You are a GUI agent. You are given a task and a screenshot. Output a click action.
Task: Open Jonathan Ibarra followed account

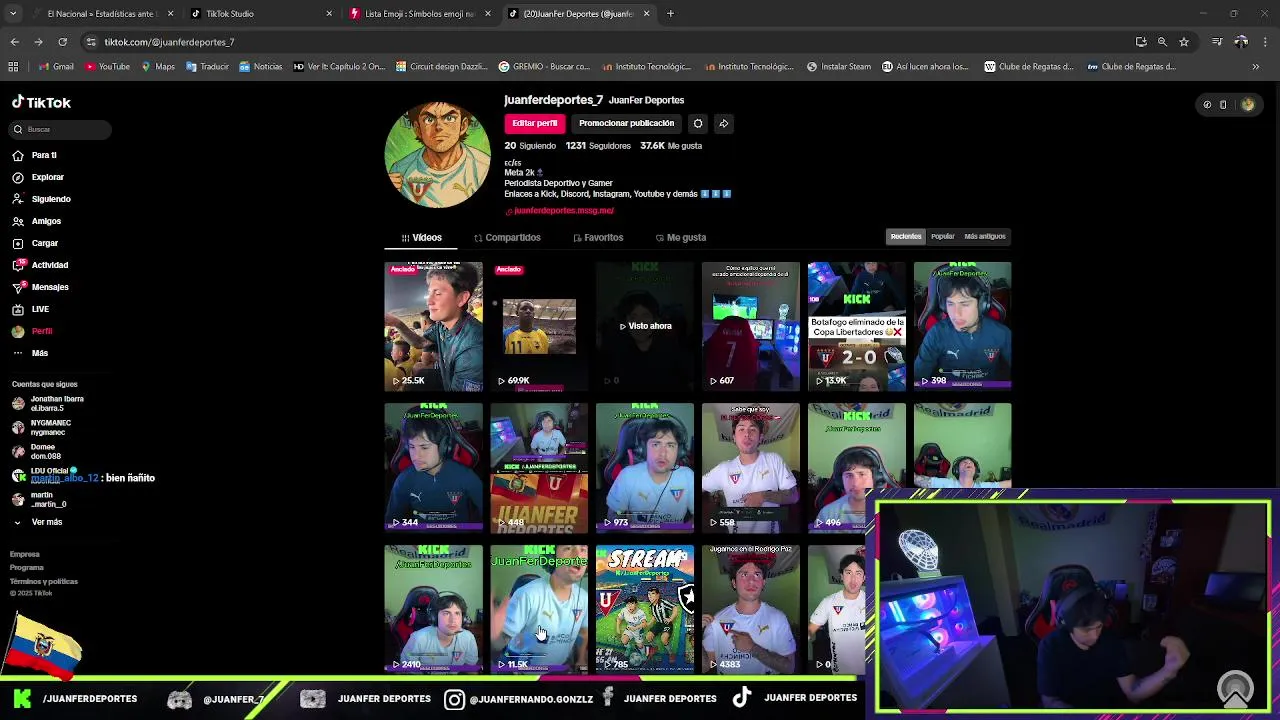(x=48, y=403)
